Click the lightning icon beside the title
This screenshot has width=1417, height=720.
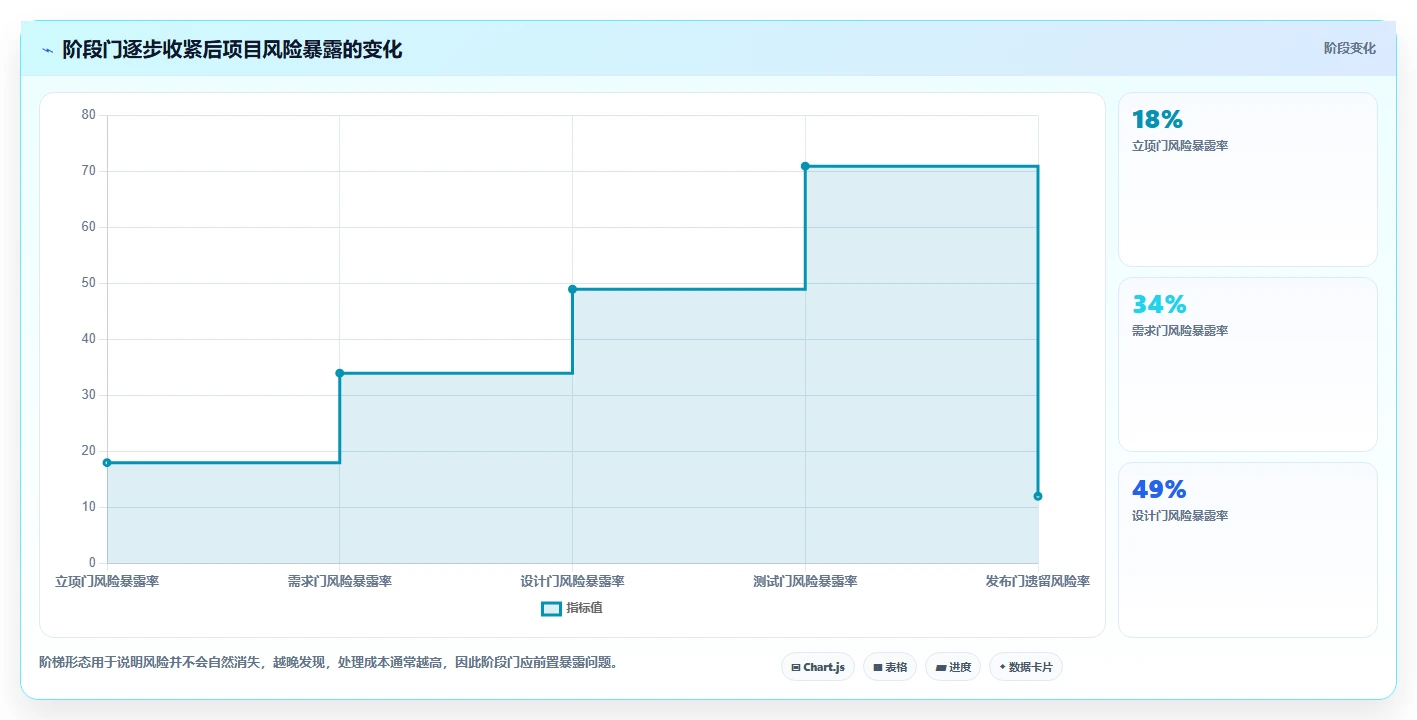(47, 50)
